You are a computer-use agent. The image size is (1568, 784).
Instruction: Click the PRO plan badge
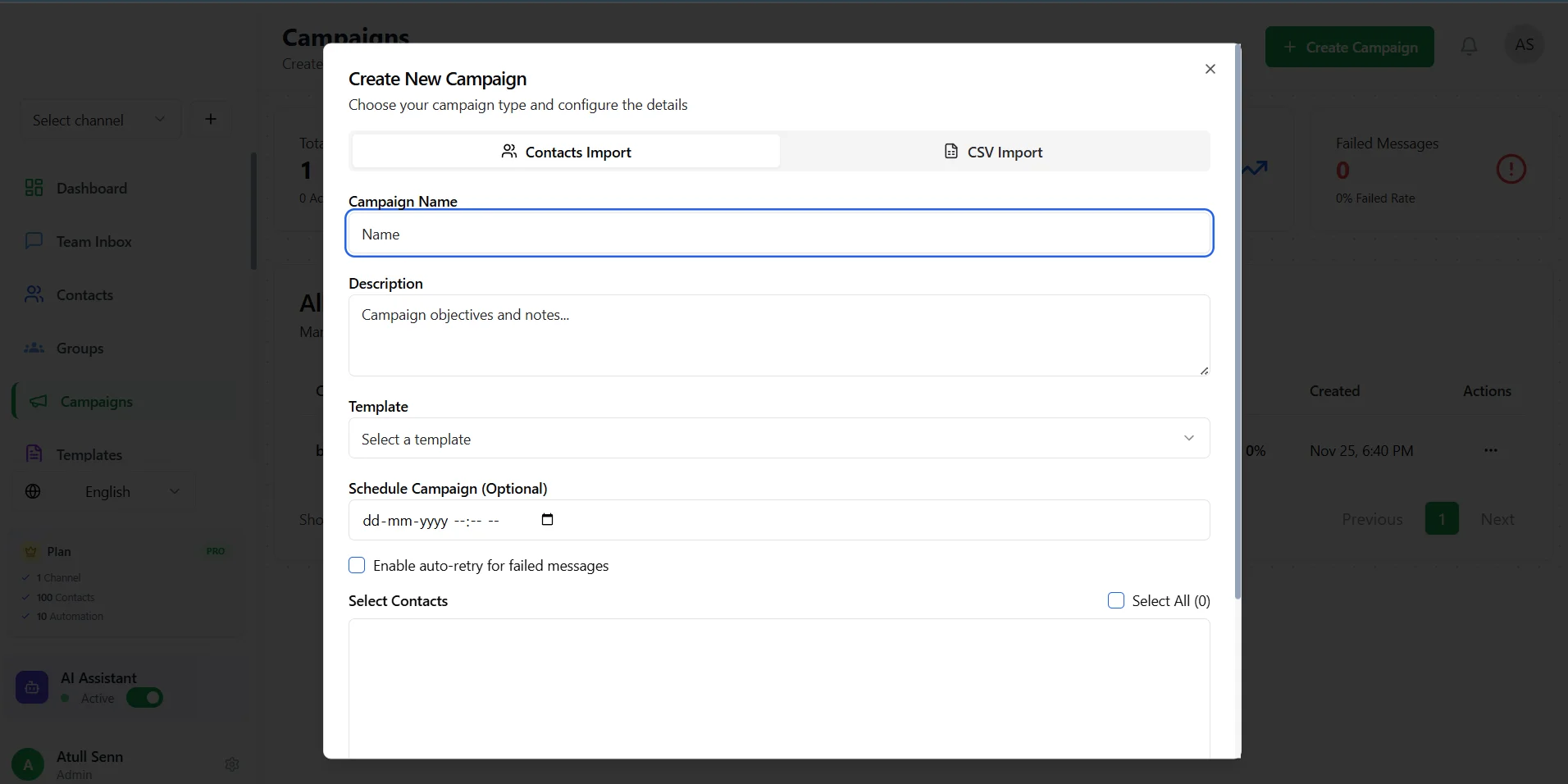216,551
